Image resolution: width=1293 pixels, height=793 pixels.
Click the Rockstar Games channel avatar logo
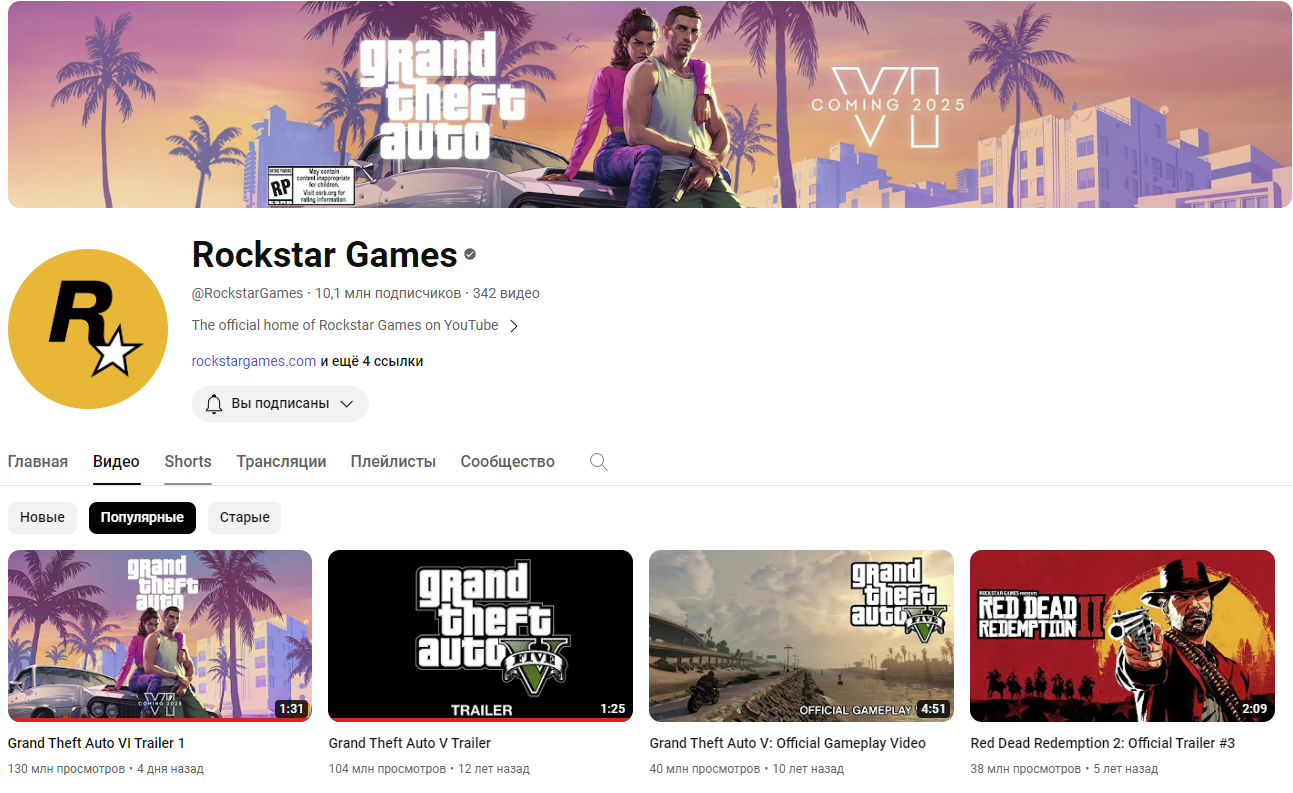tap(88, 329)
